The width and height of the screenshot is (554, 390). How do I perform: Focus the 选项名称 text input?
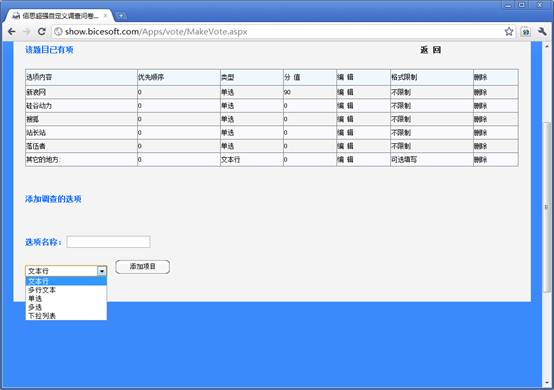click(x=108, y=242)
